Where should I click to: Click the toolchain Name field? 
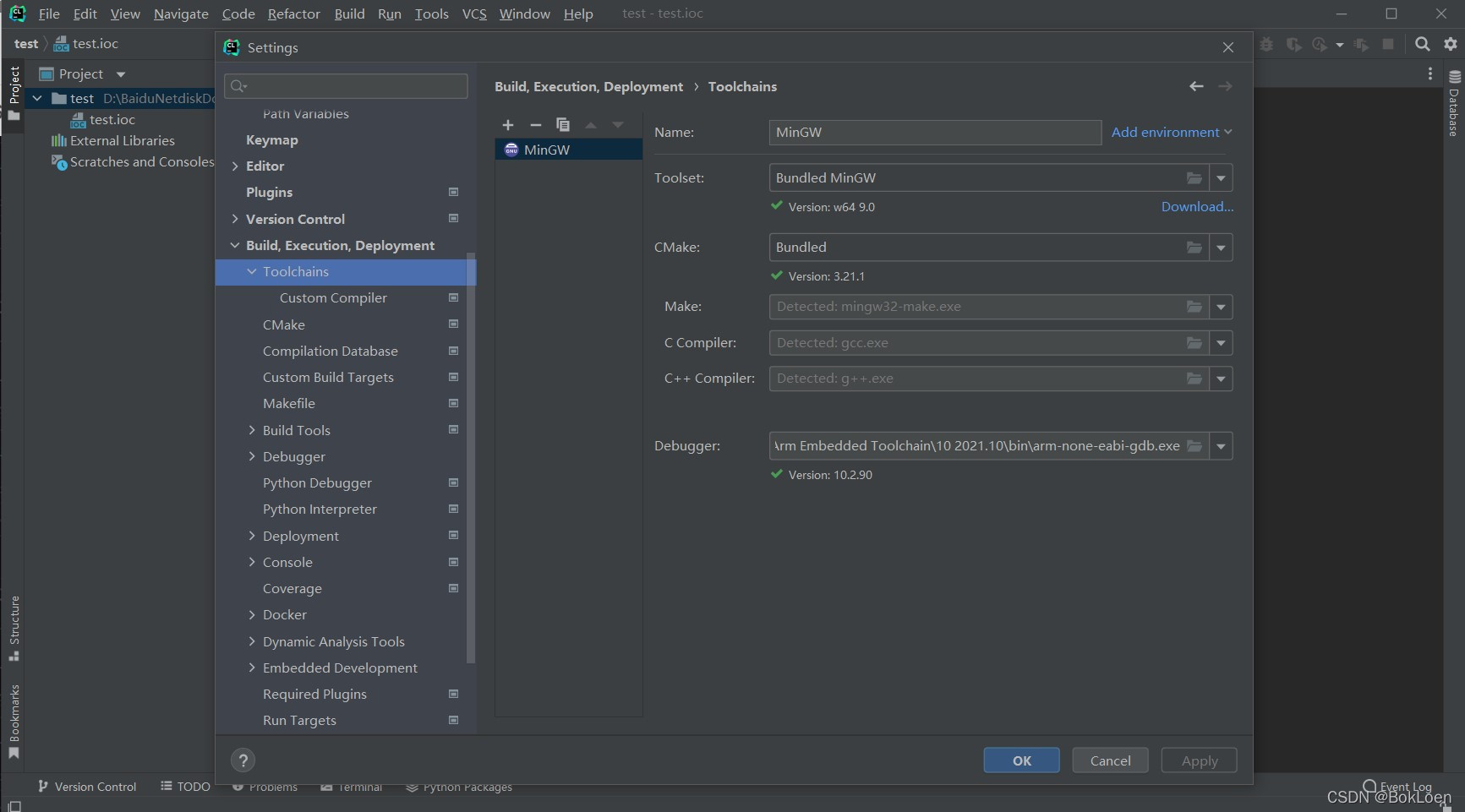pos(935,132)
